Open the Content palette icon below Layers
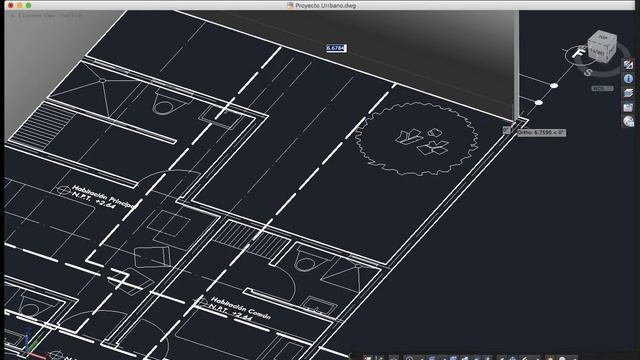Viewport: 640px width, 360px height. point(628,107)
